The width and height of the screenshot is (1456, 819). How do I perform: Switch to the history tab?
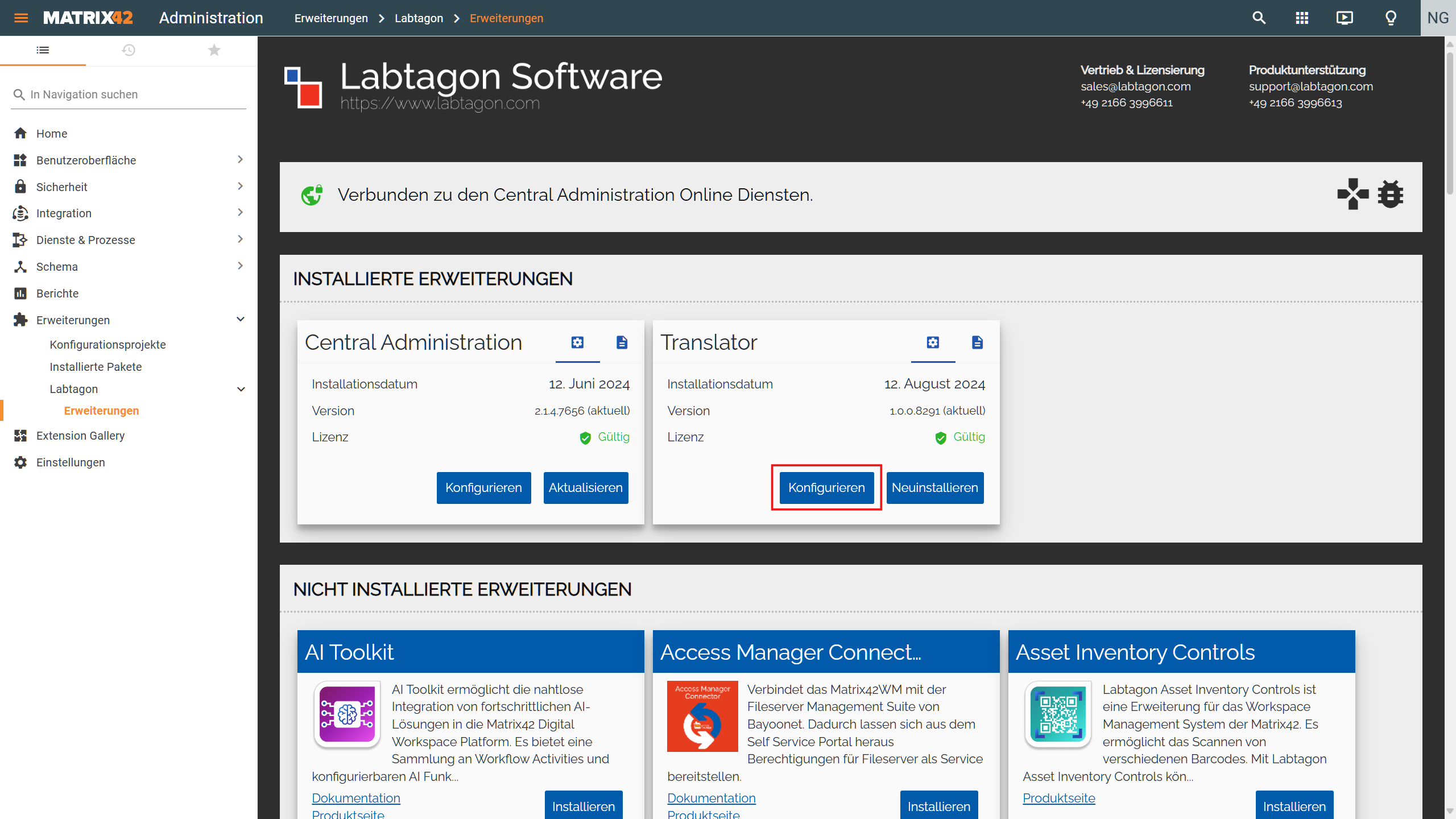point(129,51)
